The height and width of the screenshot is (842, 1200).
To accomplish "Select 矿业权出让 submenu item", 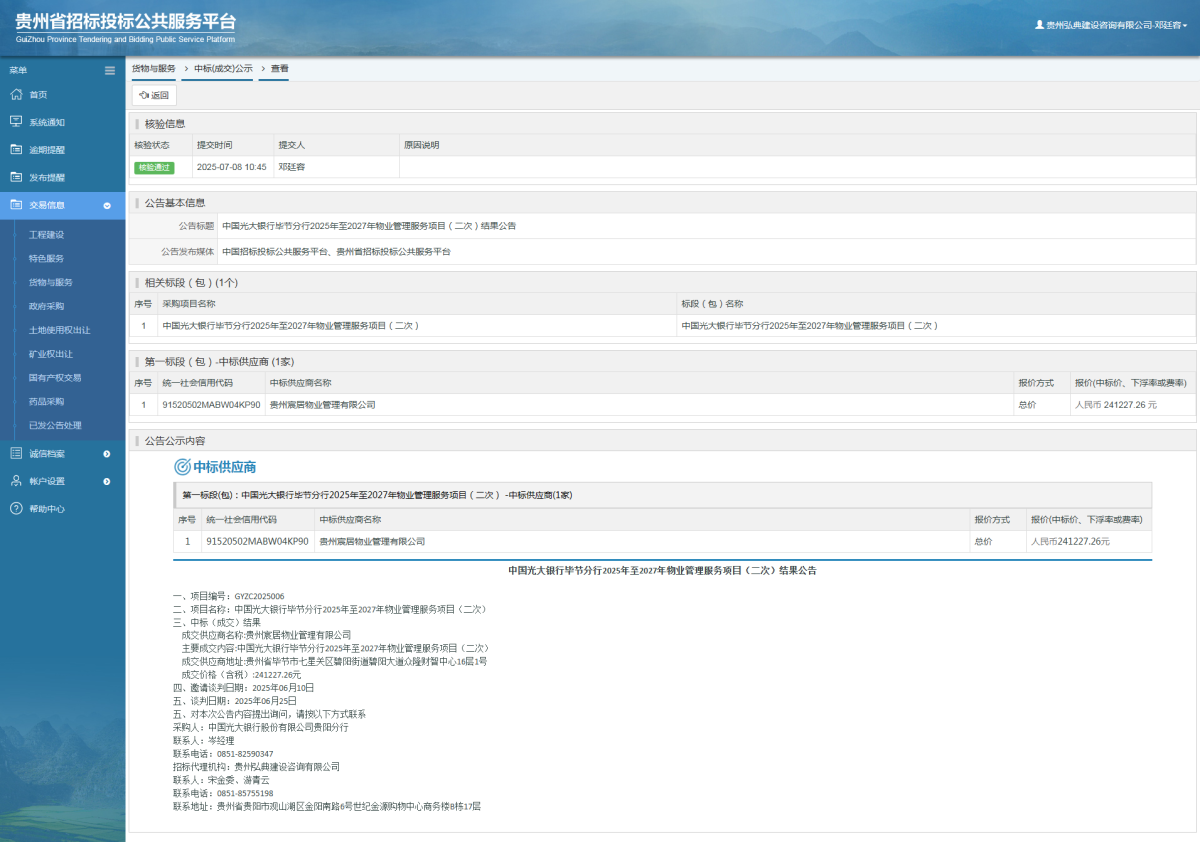I will [x=50, y=354].
